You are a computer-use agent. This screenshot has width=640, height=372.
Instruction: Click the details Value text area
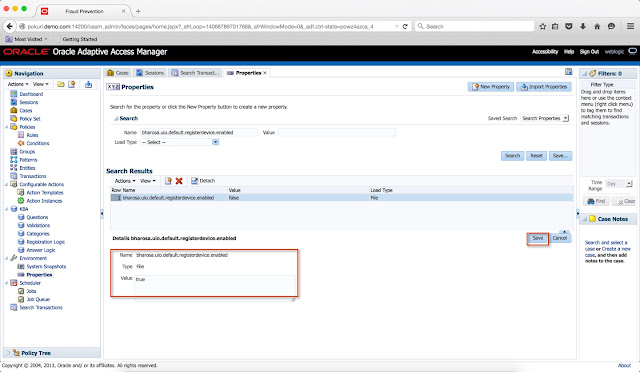tap(215, 287)
